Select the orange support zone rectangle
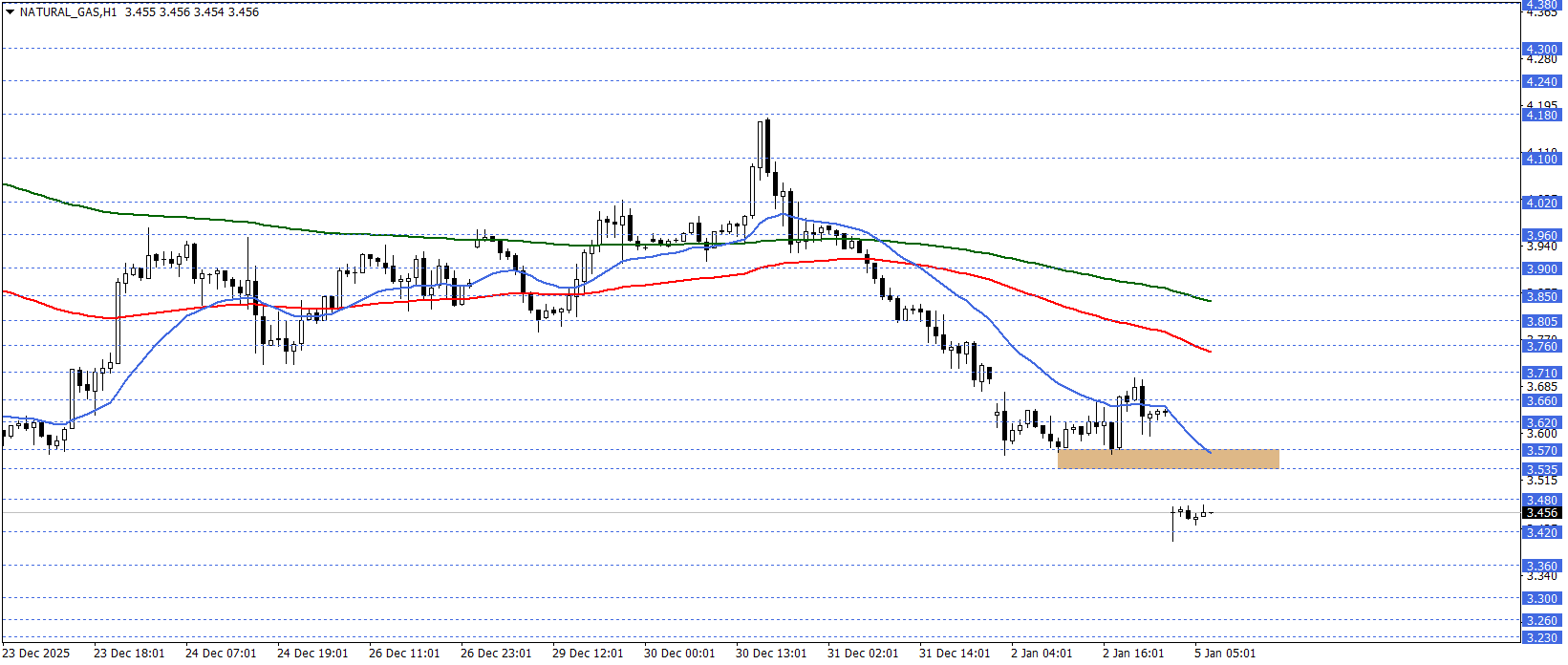1568x665 pixels. 1168,459
